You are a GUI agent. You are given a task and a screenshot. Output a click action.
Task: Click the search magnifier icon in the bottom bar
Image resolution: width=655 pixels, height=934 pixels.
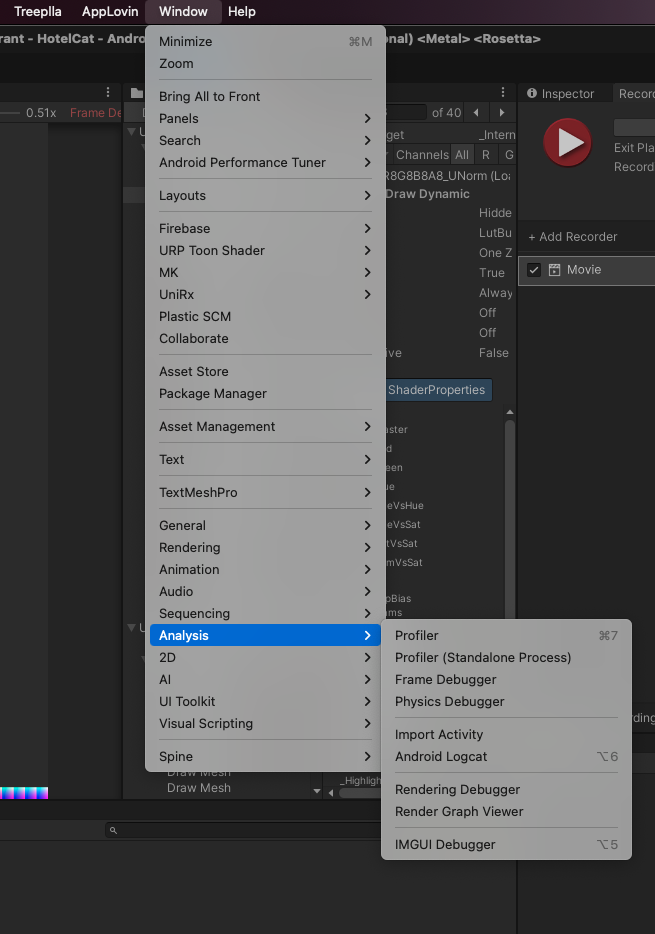coord(113,830)
